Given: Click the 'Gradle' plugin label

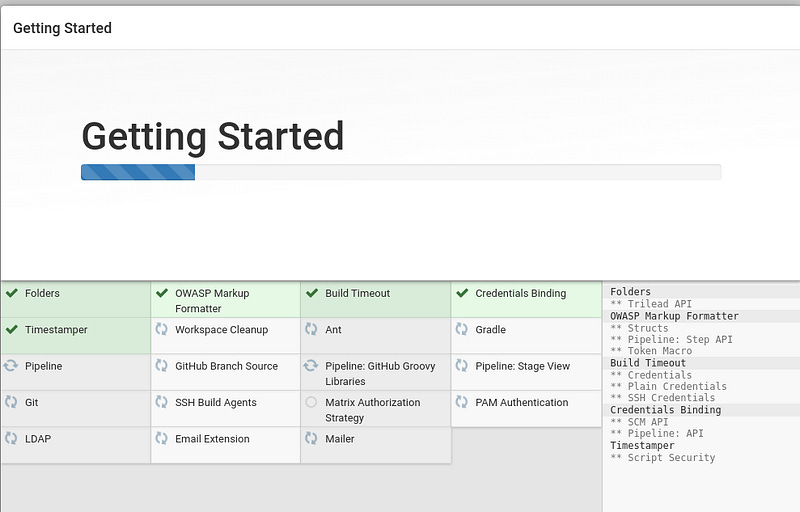Looking at the screenshot, I should click(490, 329).
